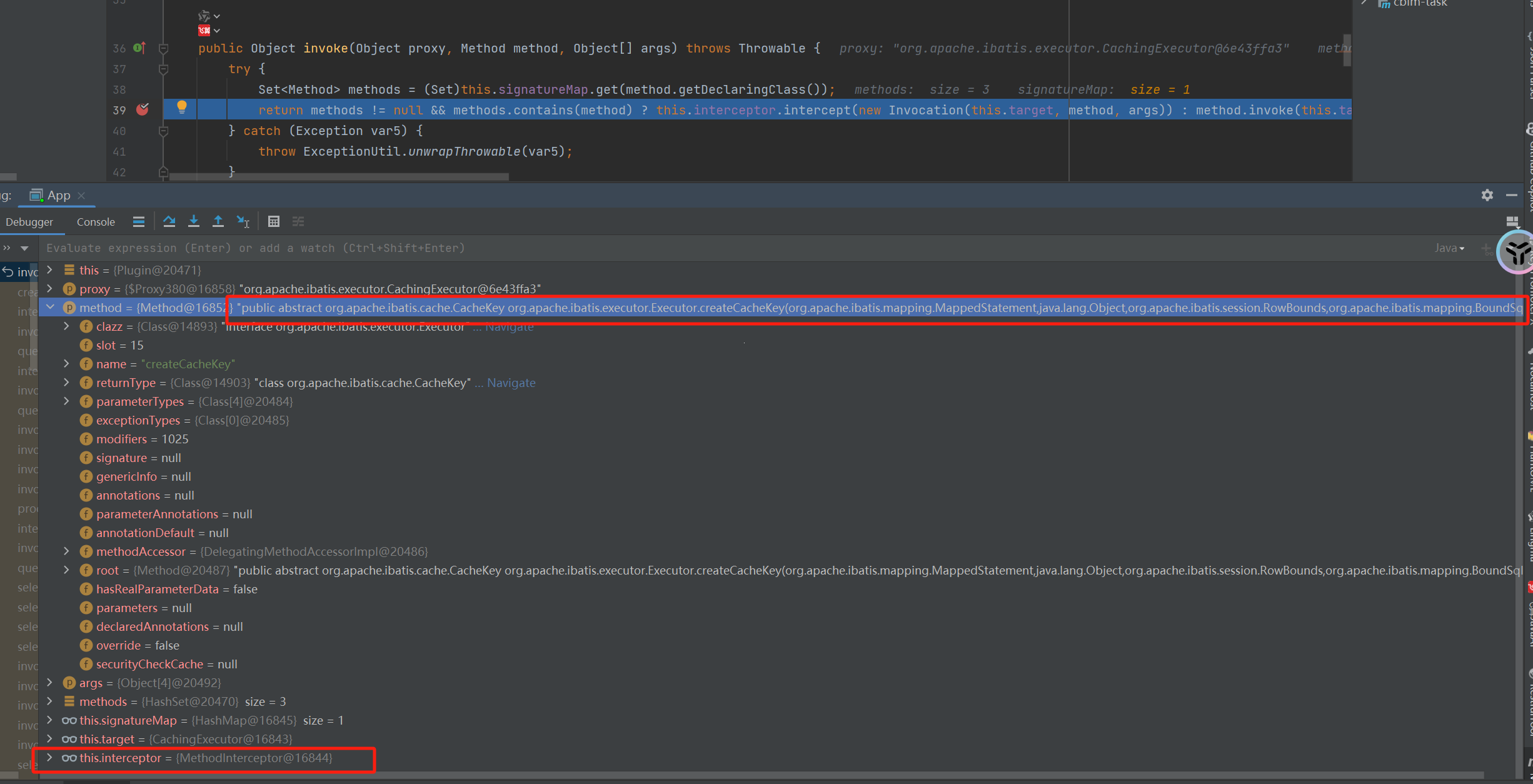Collapse the method variable node
The height and width of the screenshot is (784, 1533).
pyautogui.click(x=51, y=308)
